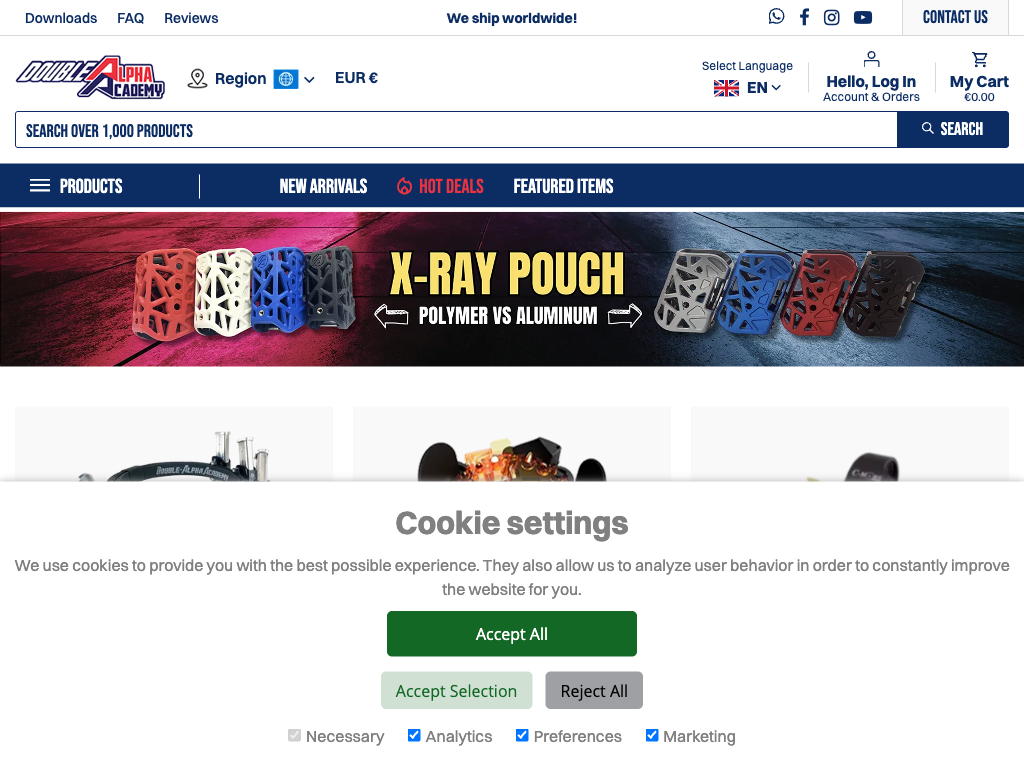Go to New Arrivals menu item
The image size is (1024, 768).
click(323, 186)
